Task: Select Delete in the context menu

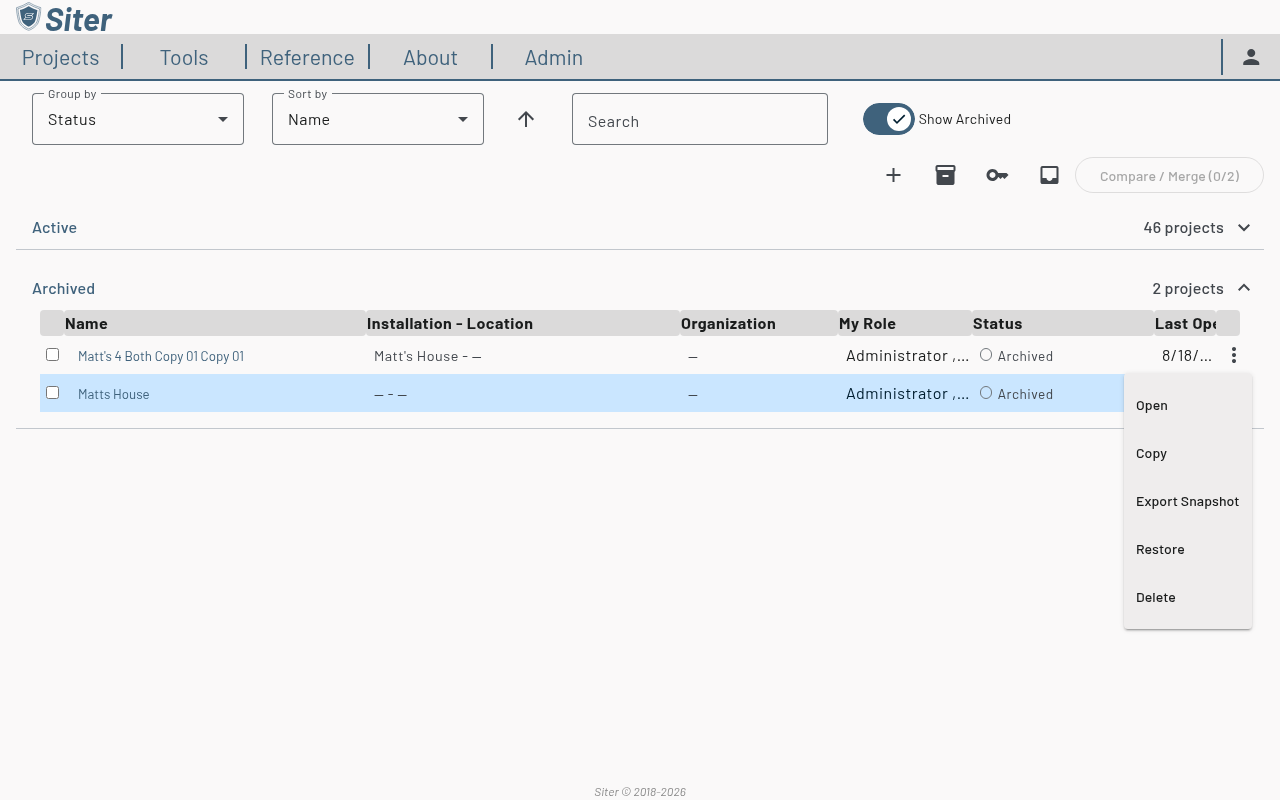Action: point(1188,597)
